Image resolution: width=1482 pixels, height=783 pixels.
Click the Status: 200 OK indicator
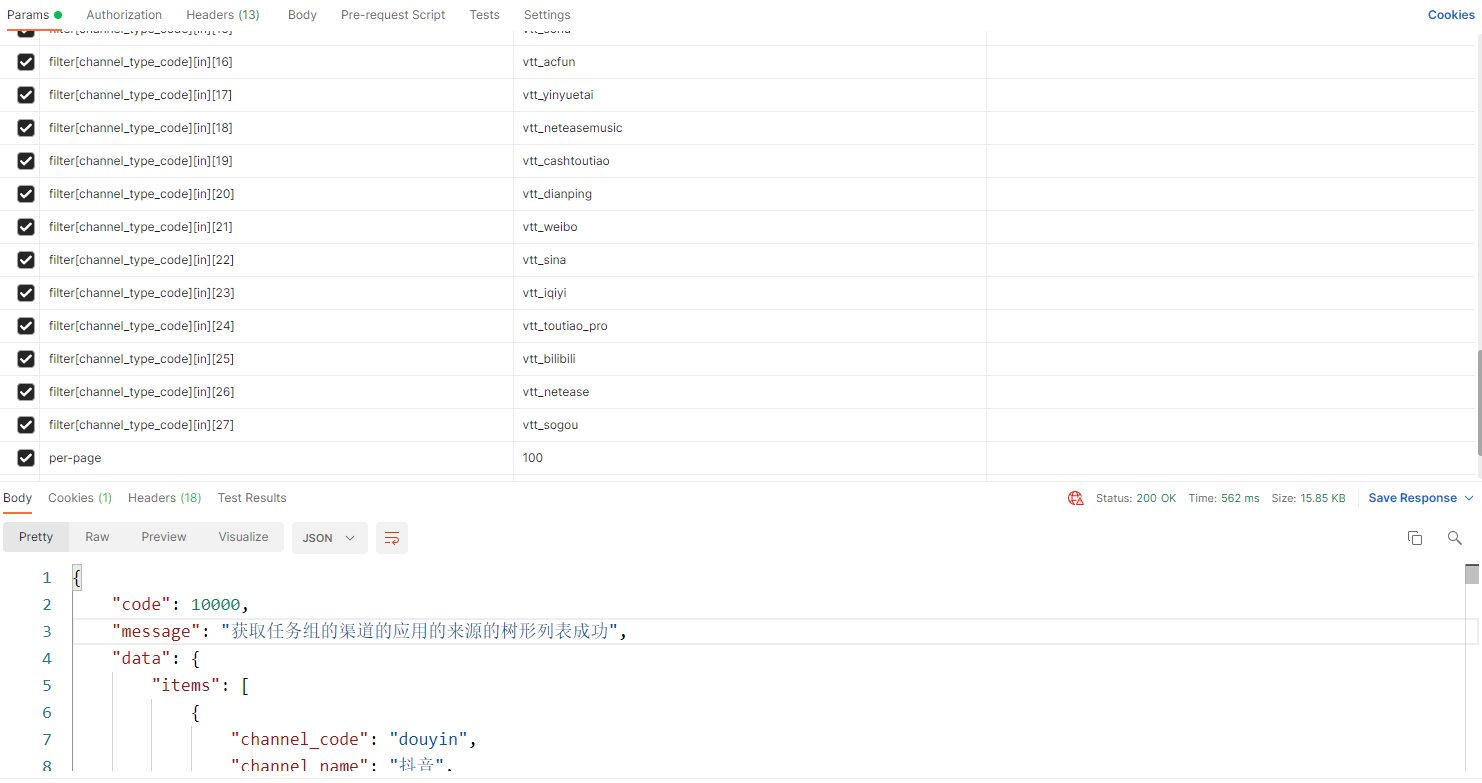1136,498
